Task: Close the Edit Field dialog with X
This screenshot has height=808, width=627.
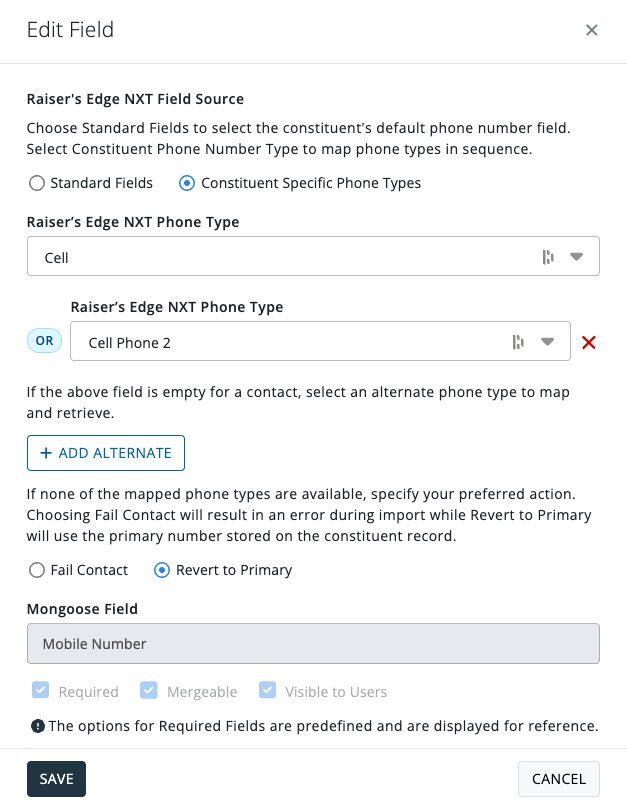Action: [x=592, y=30]
